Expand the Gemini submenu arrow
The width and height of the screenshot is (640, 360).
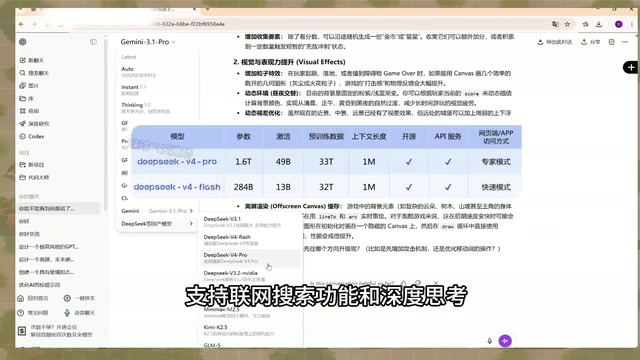tap(191, 211)
